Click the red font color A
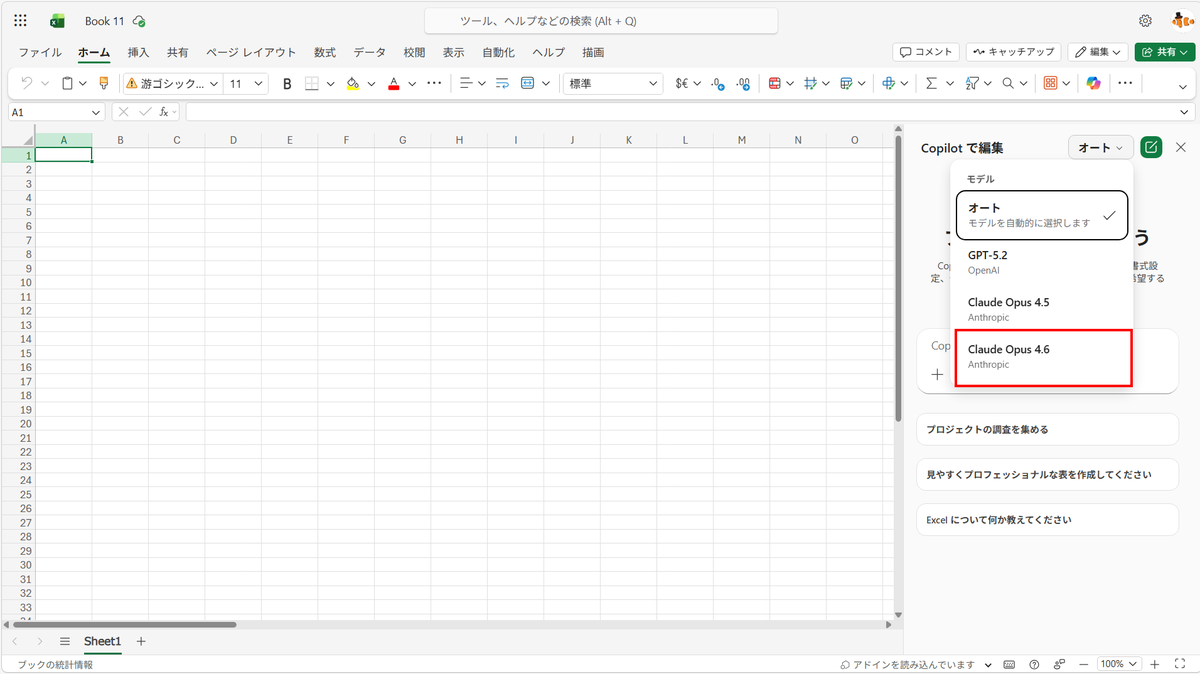Viewport: 1200px width, 674px height. click(x=393, y=84)
